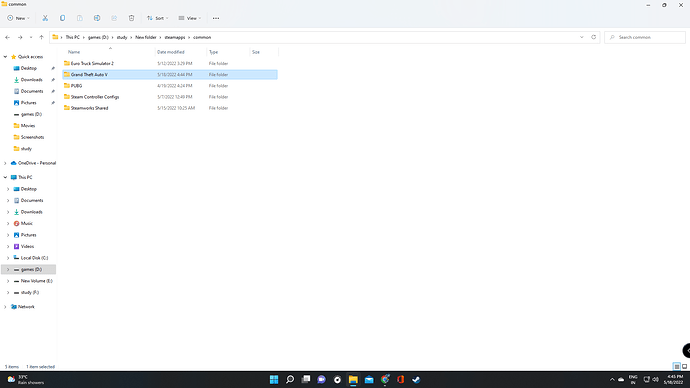Image resolution: width=690 pixels, height=388 pixels.
Task: Click the Copy icon in toolbar
Action: [62, 18]
